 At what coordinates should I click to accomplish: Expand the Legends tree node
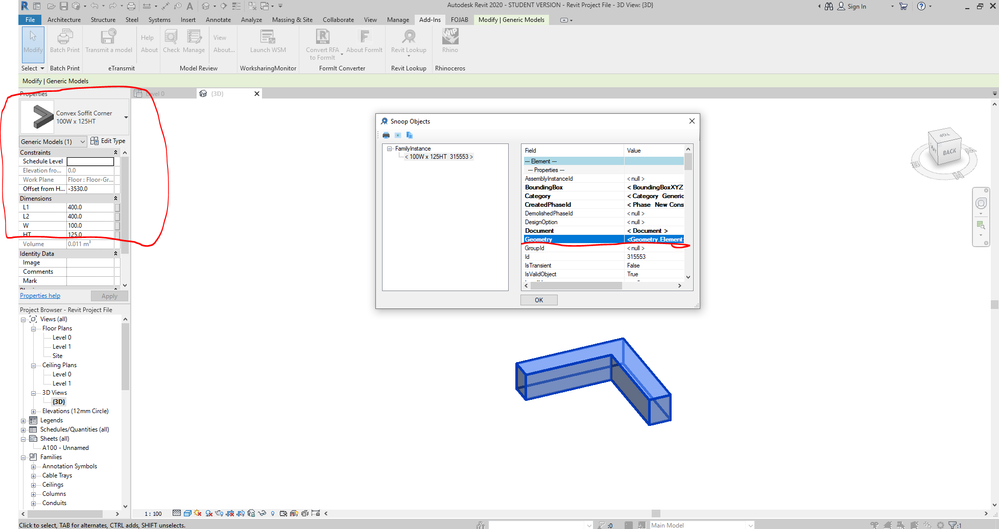[x=24, y=421]
